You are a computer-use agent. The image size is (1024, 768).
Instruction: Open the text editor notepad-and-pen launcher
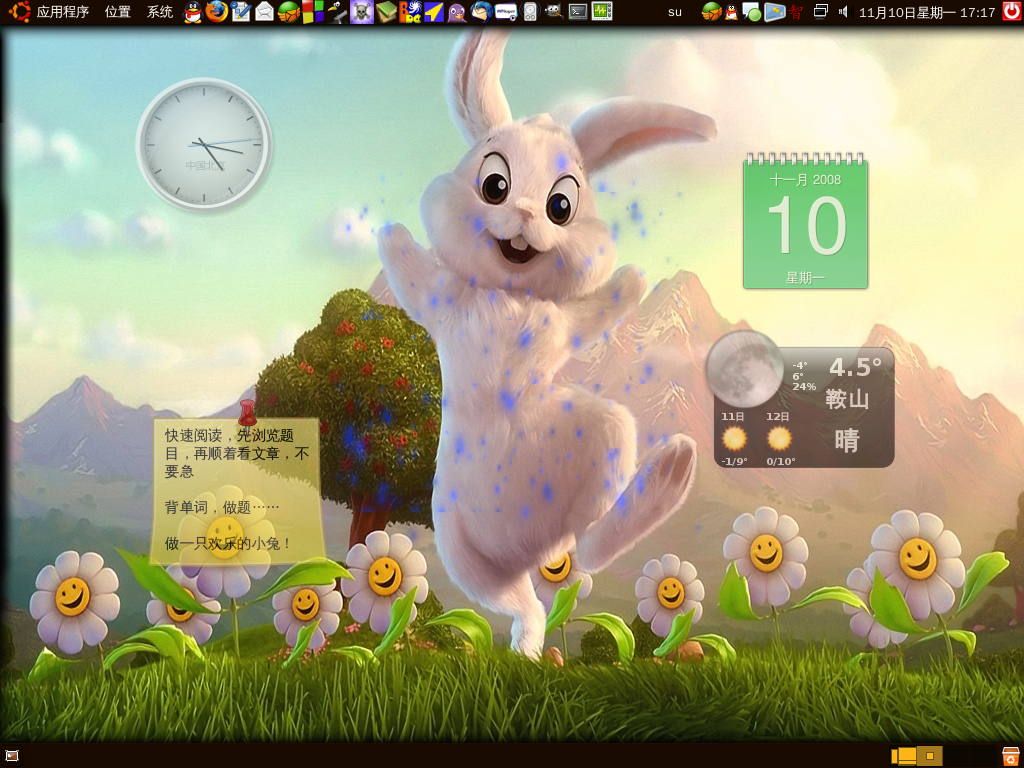click(240, 12)
